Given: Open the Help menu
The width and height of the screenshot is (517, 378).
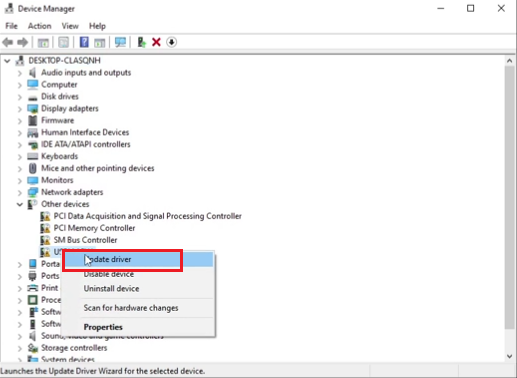Looking at the screenshot, I should point(97,26).
